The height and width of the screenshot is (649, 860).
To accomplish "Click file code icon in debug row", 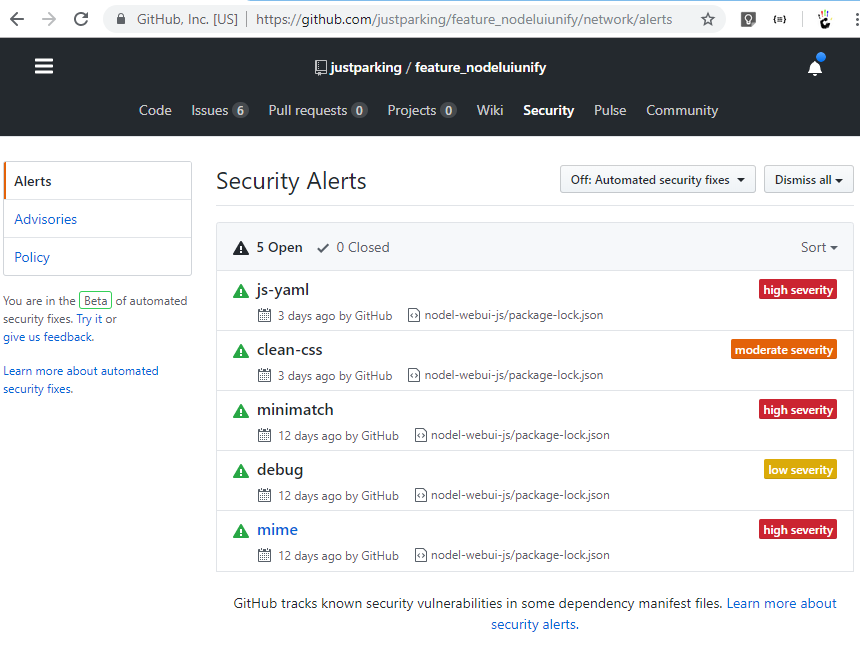I will click(421, 495).
